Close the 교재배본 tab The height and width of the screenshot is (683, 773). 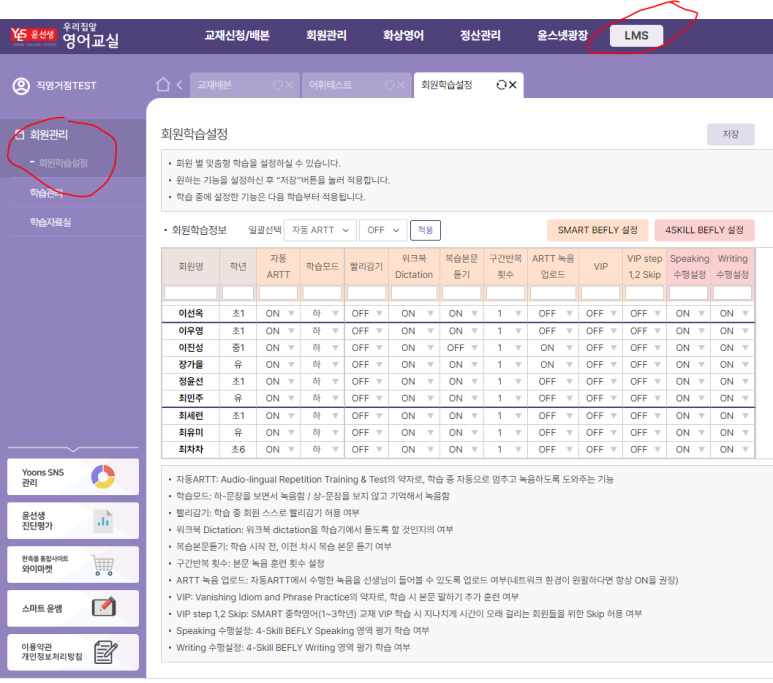[289, 85]
